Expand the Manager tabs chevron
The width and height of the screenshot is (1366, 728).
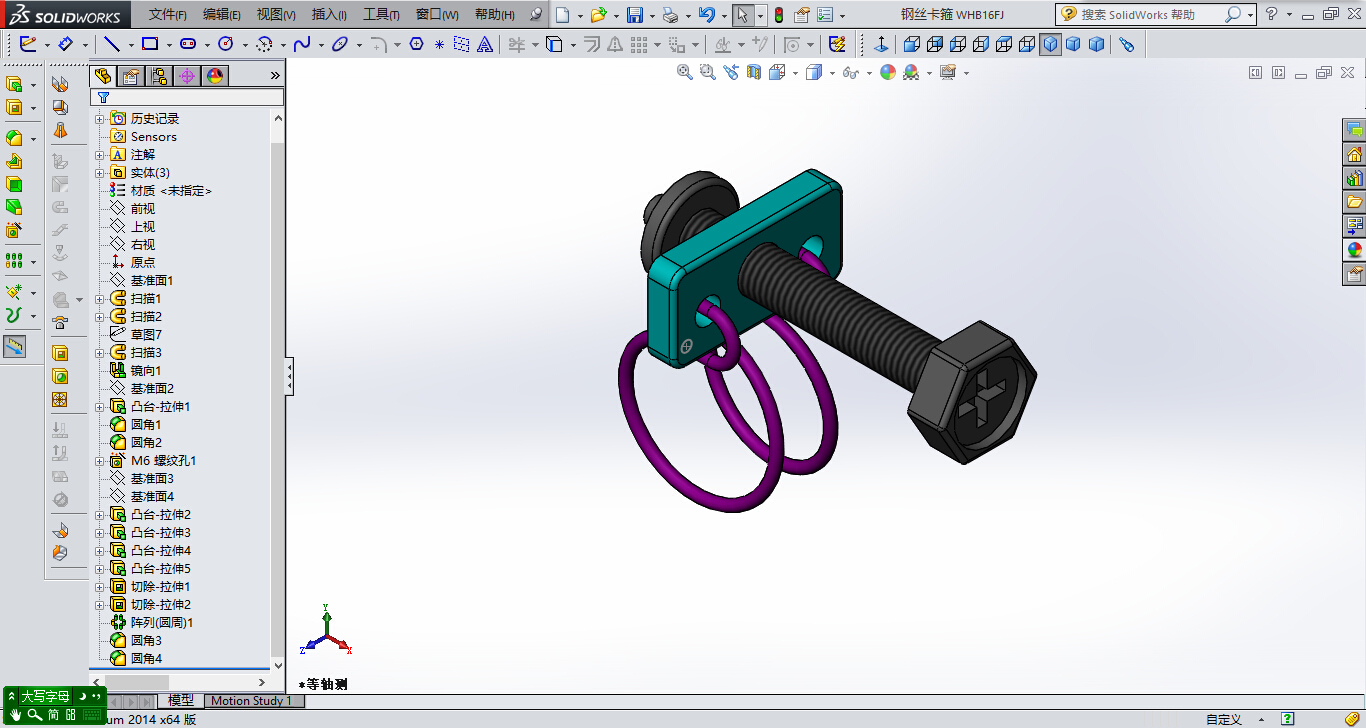coord(275,76)
